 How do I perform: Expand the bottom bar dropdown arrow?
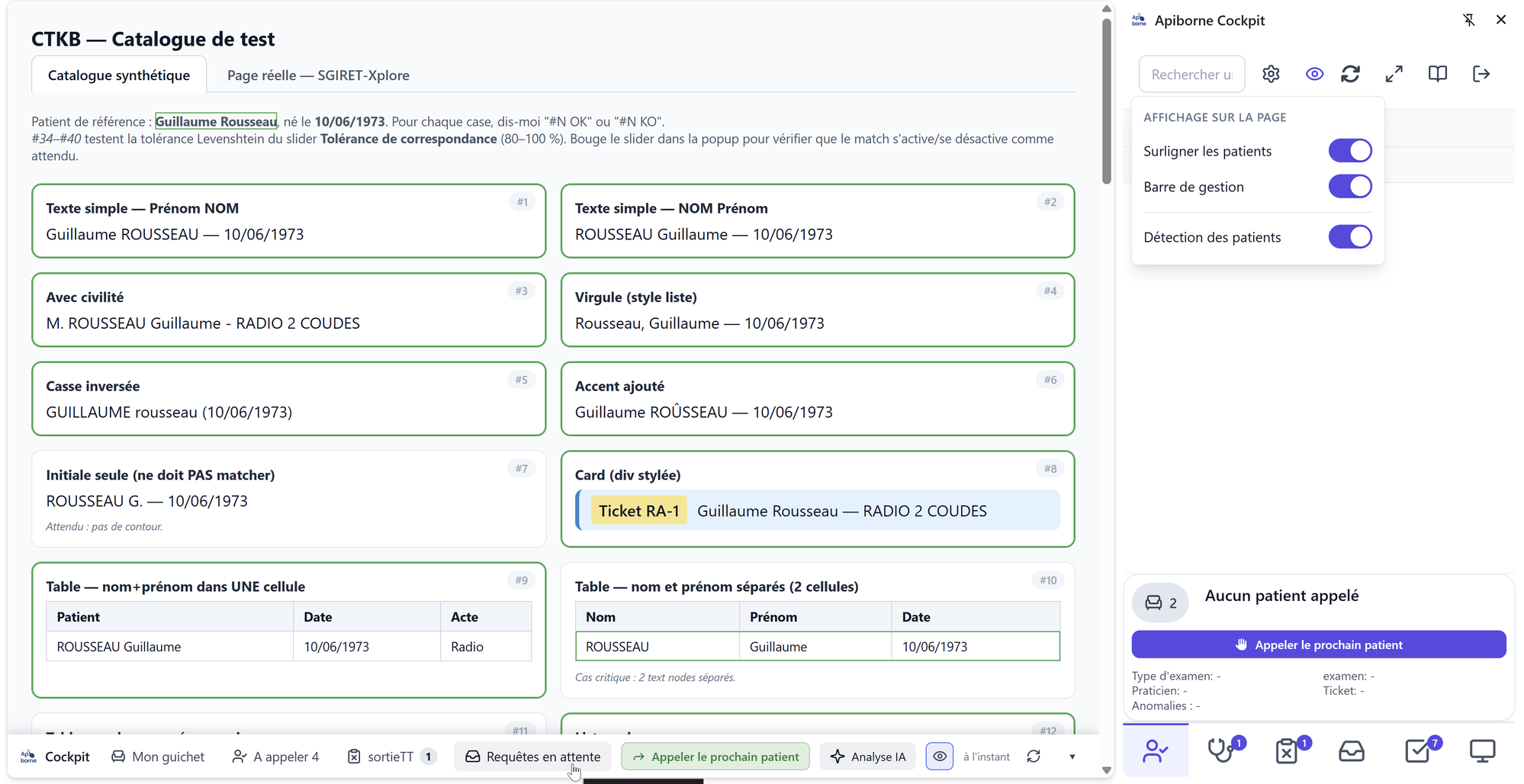click(x=1072, y=757)
